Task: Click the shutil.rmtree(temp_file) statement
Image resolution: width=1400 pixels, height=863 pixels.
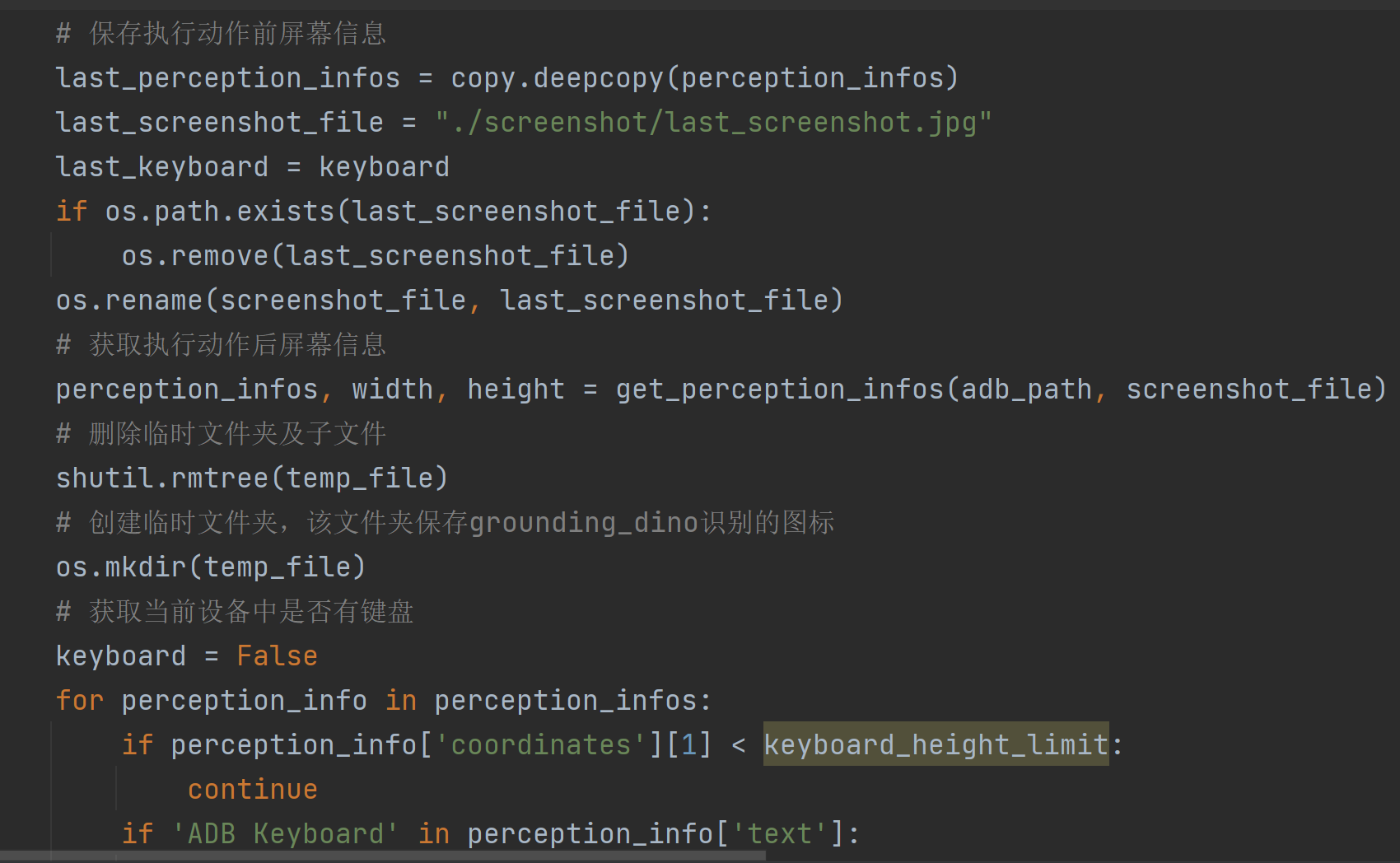Action: pos(252,478)
